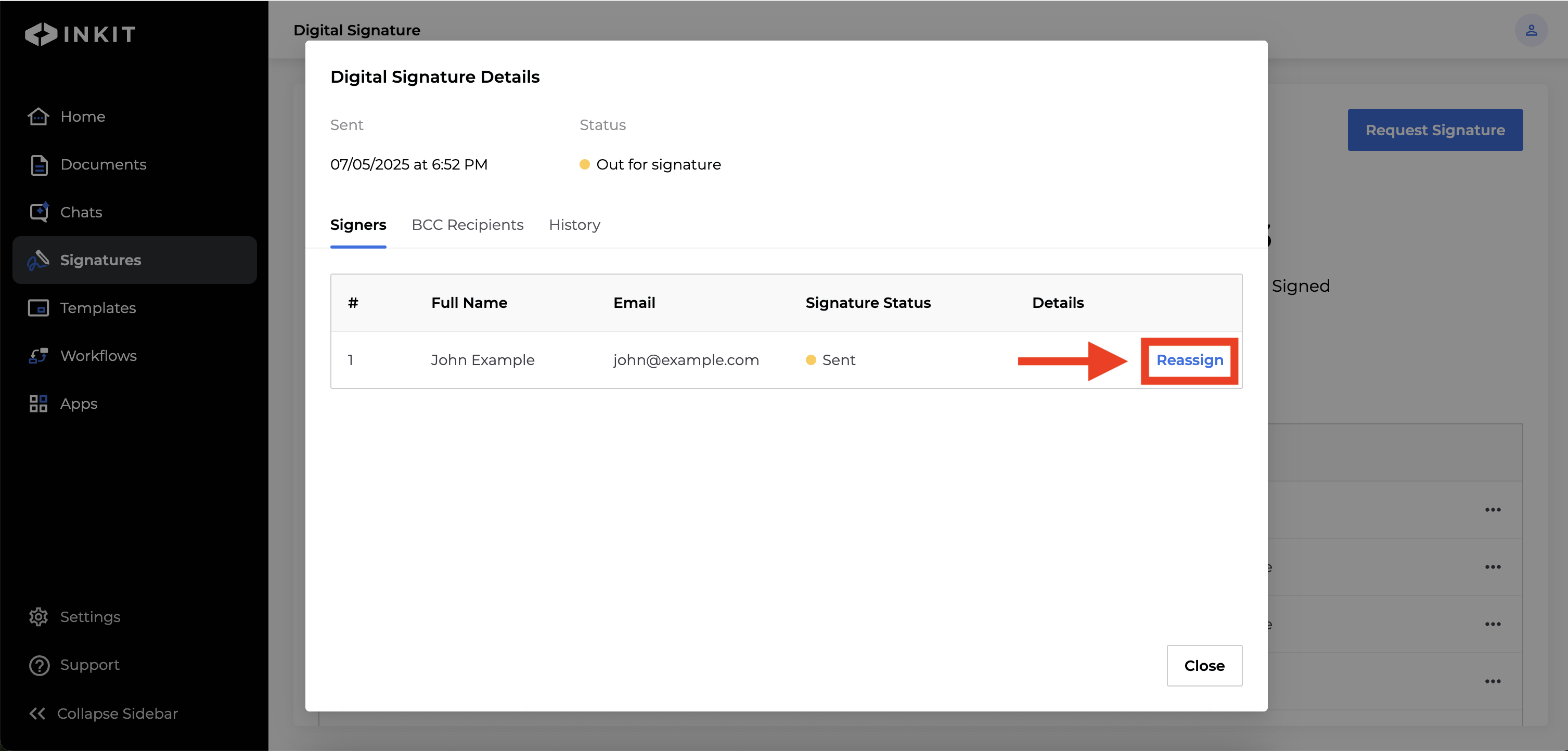The image size is (1568, 751).
Task: Click the Inkit logo
Action: point(80,34)
